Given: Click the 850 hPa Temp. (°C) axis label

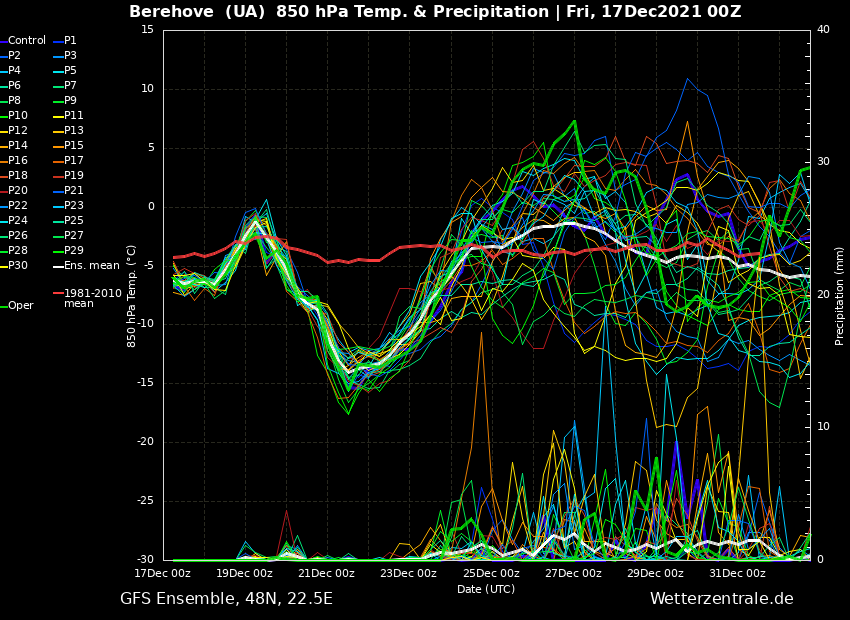Looking at the screenshot, I should pyautogui.click(x=132, y=295).
